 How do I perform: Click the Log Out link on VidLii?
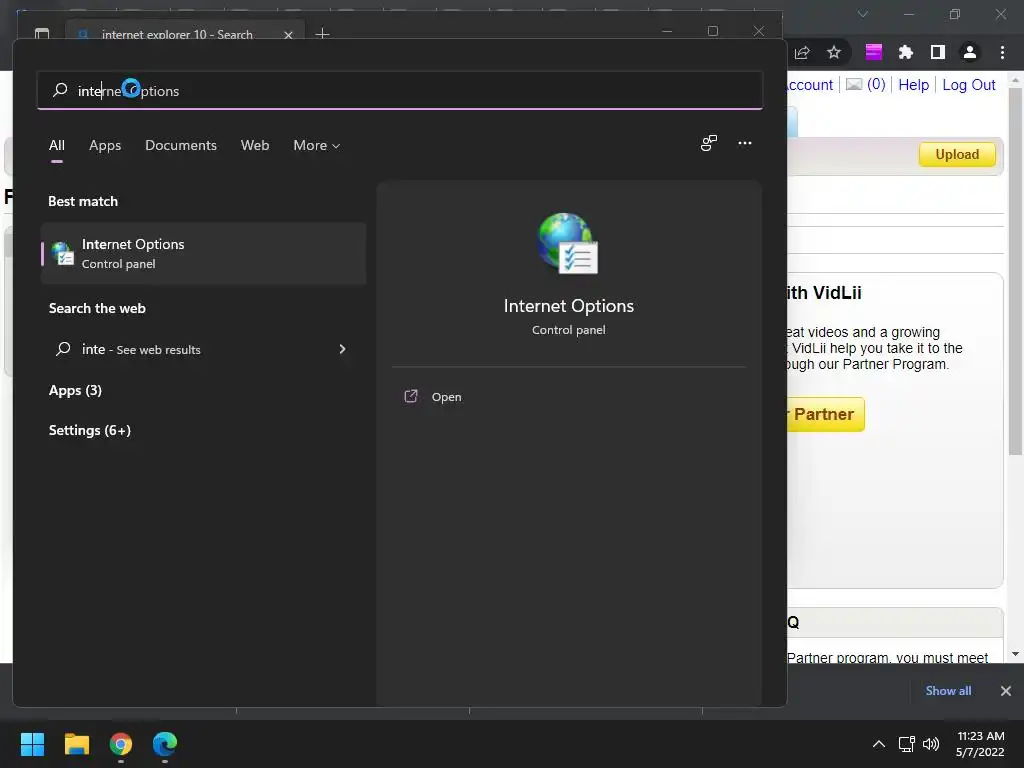coord(968,85)
